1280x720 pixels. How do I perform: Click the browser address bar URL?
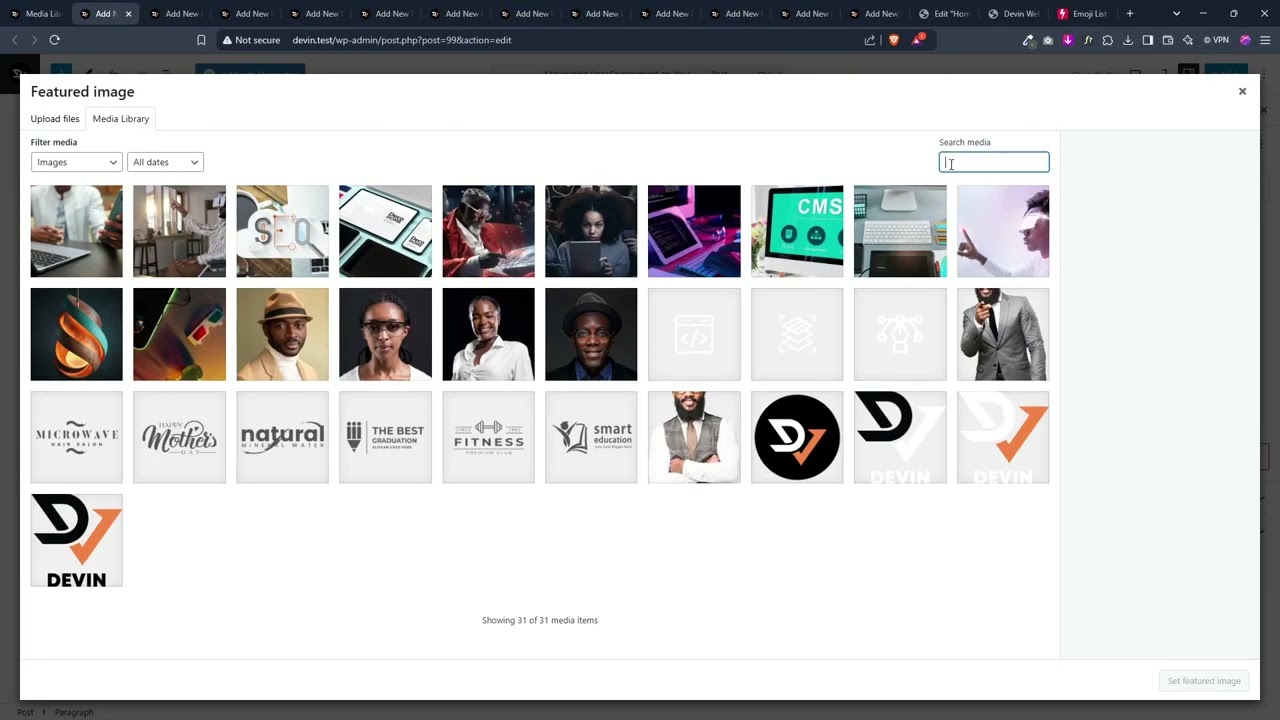[402, 40]
